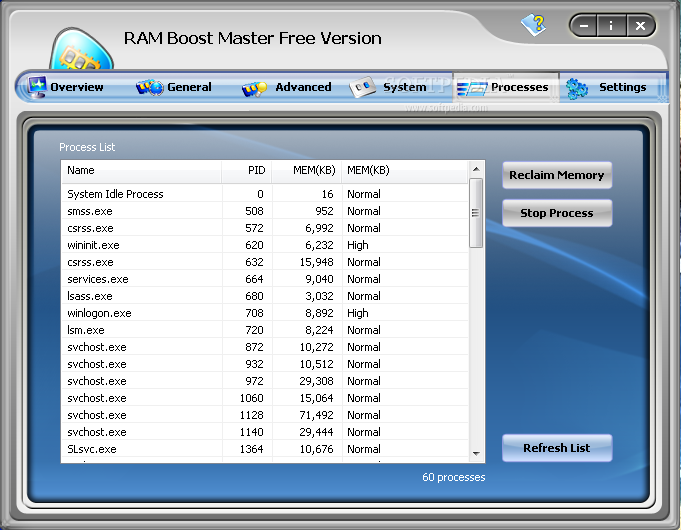Select the services.exe process

click(265, 279)
